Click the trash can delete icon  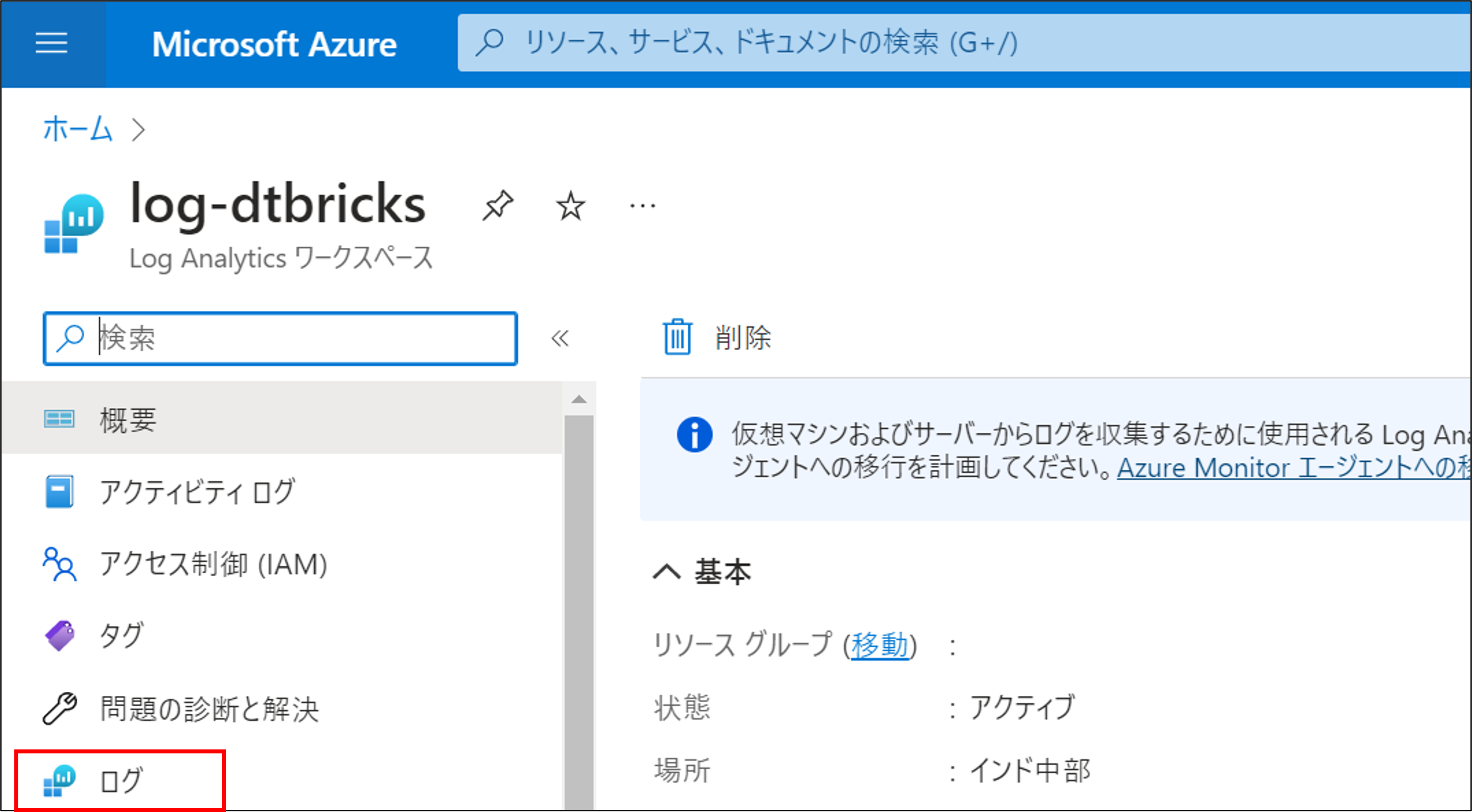[677, 337]
